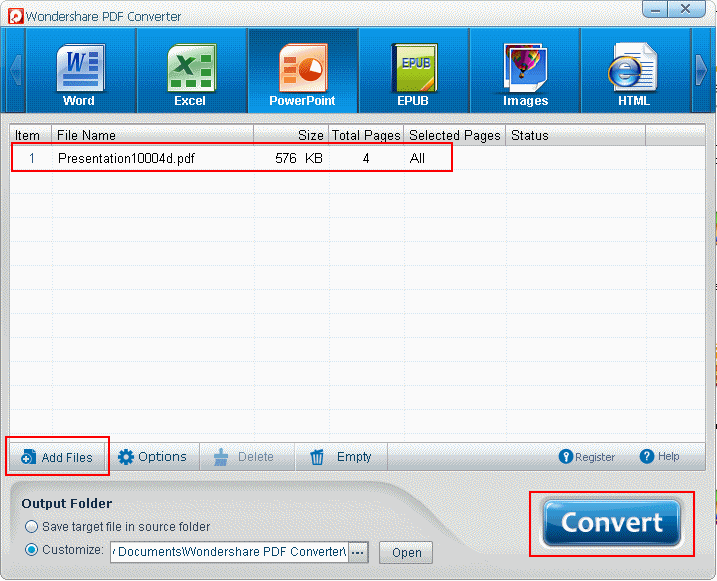Select the PowerPoint output format icon
717x581 pixels.
tap(302, 71)
